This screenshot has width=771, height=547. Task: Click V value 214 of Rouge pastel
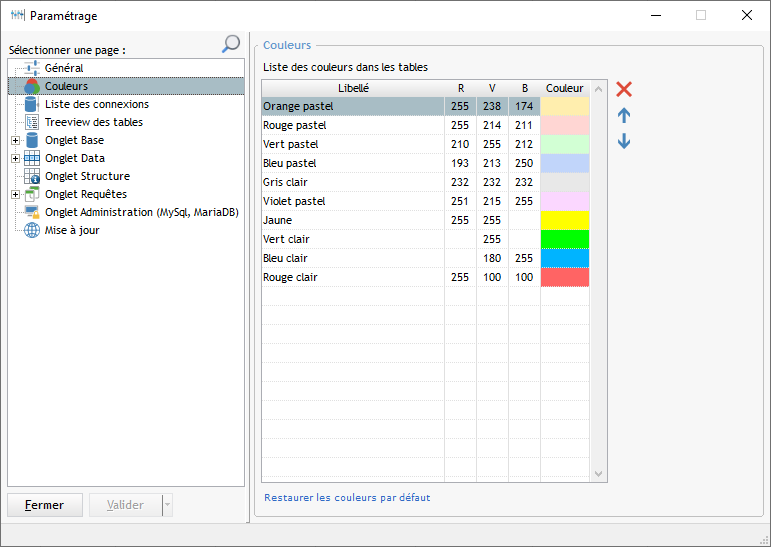tap(492, 125)
